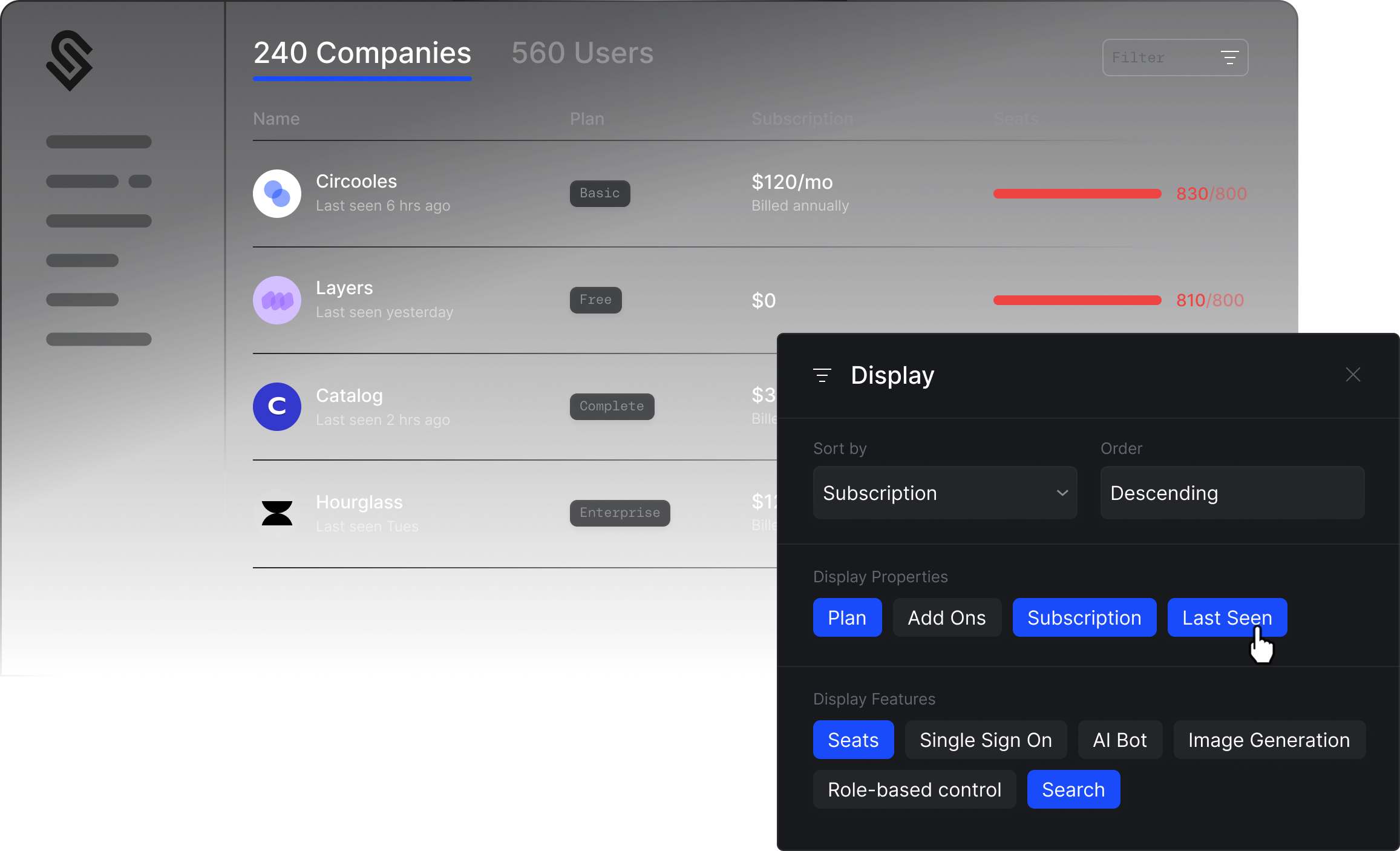Click the filter lines icon in Filter box
Image resolution: width=1400 pixels, height=851 pixels.
click(x=1229, y=57)
